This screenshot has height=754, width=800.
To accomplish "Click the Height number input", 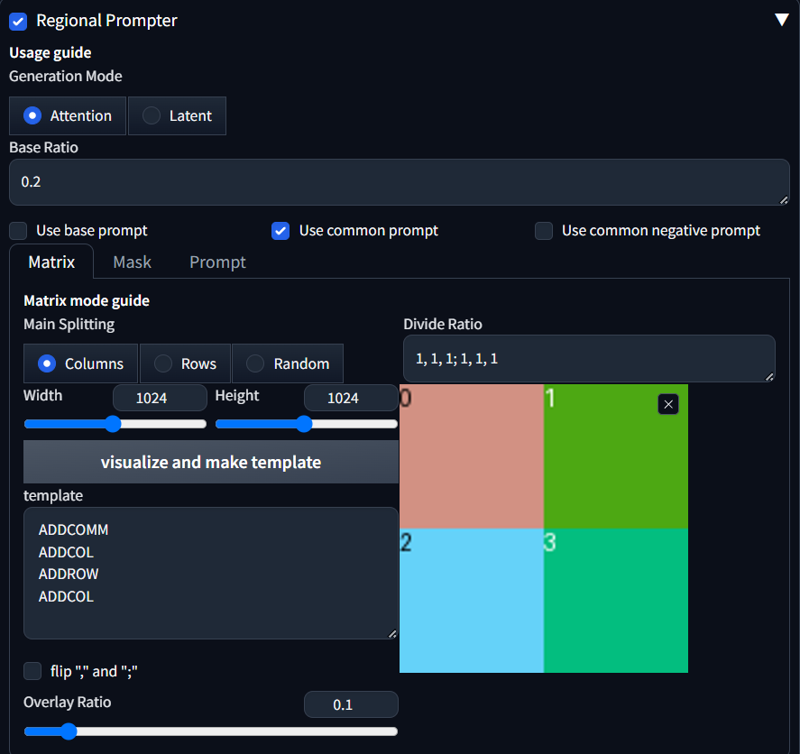I will tap(351, 397).
